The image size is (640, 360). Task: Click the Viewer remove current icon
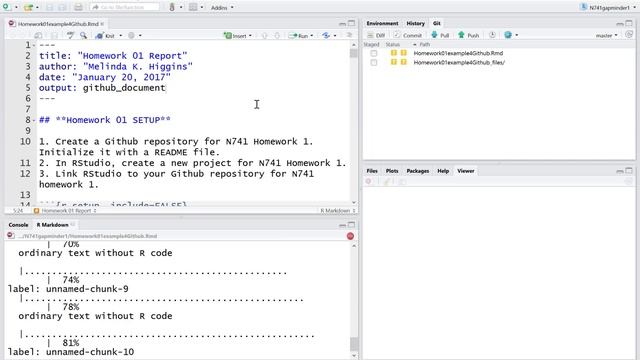pyautogui.click(x=369, y=182)
